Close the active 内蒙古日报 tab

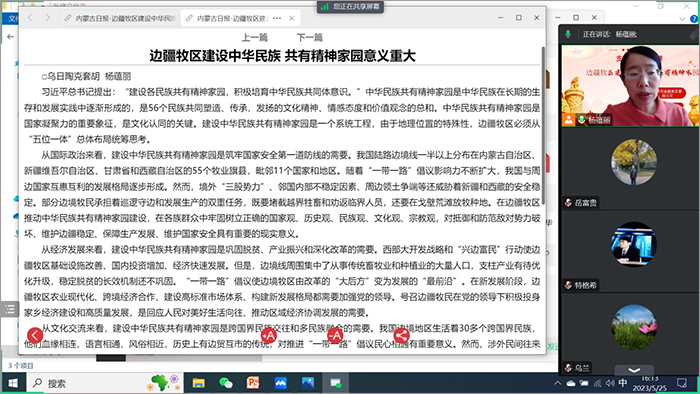click(x=292, y=18)
